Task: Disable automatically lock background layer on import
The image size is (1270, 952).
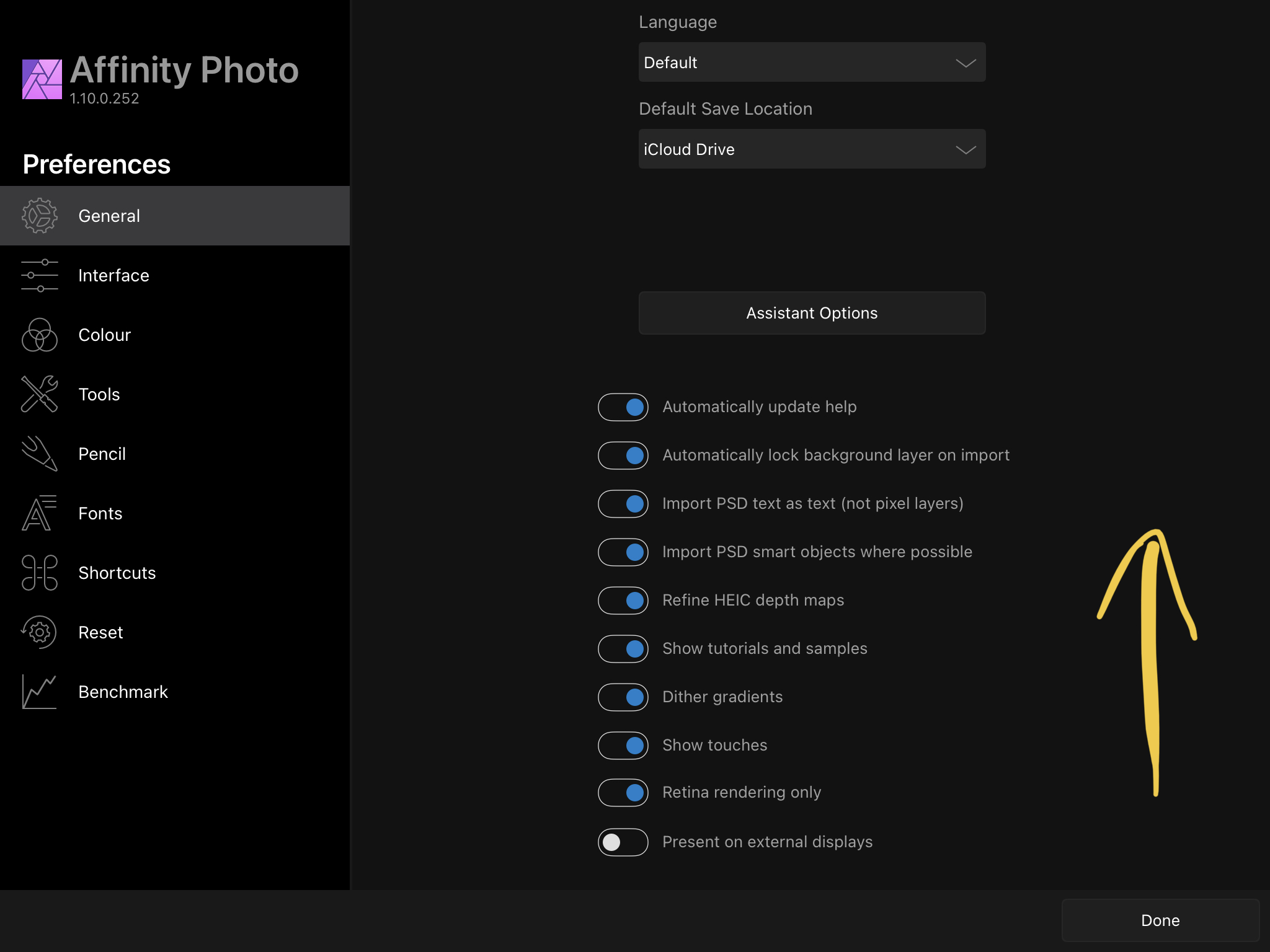Action: click(x=623, y=456)
